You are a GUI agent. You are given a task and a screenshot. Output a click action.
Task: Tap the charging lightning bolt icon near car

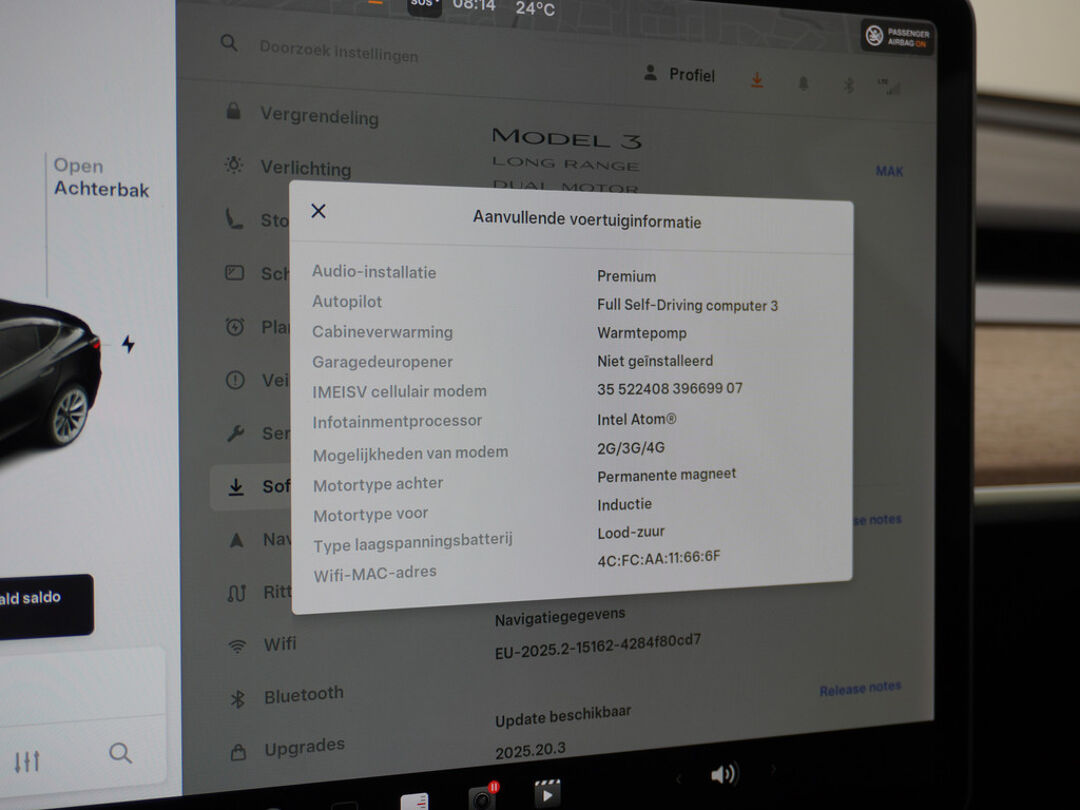(x=128, y=344)
